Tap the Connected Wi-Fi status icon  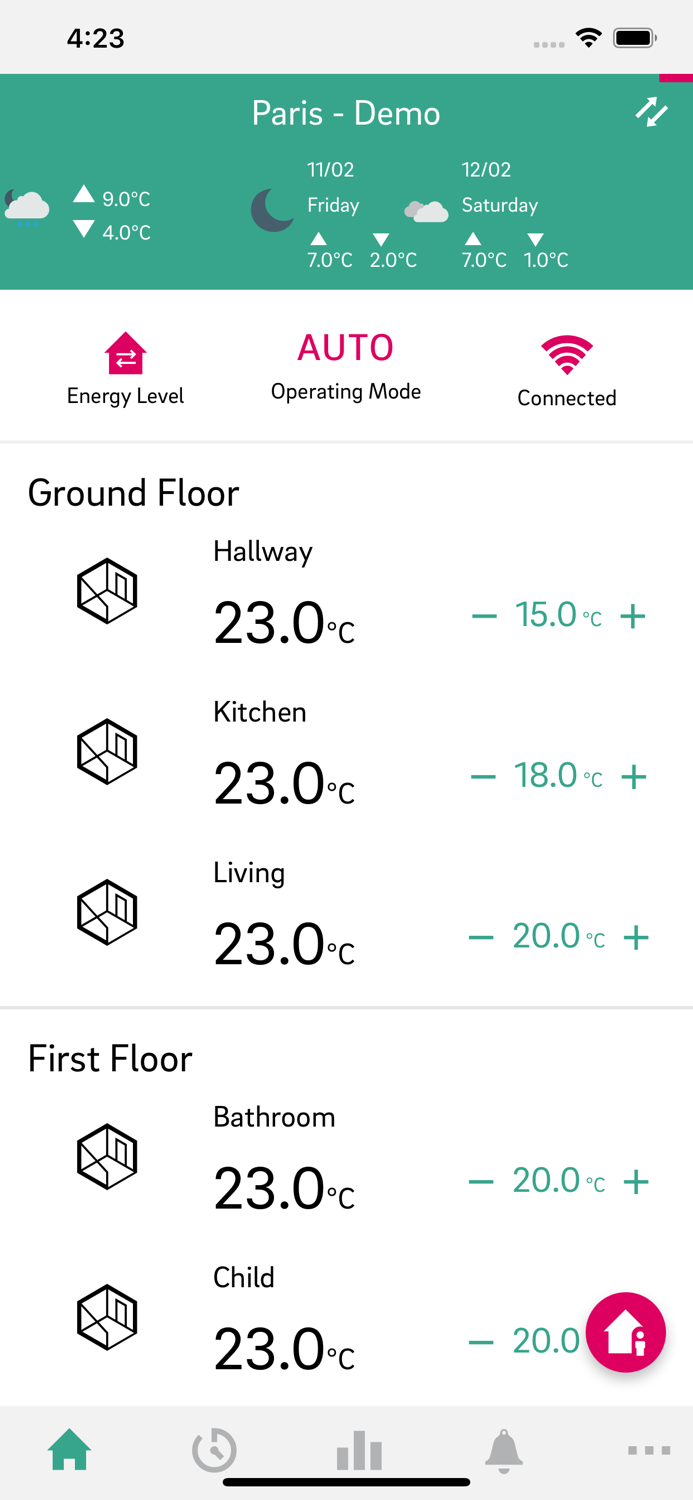(x=566, y=355)
